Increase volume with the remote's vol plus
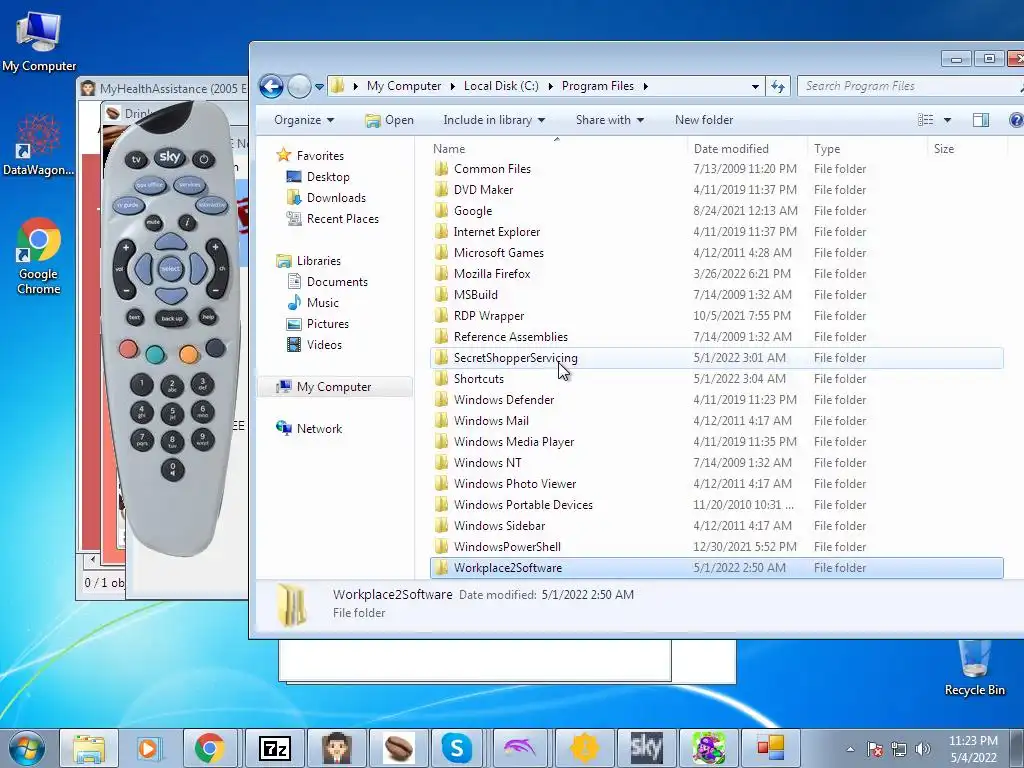Viewport: 1024px width, 768px height. [x=125, y=248]
